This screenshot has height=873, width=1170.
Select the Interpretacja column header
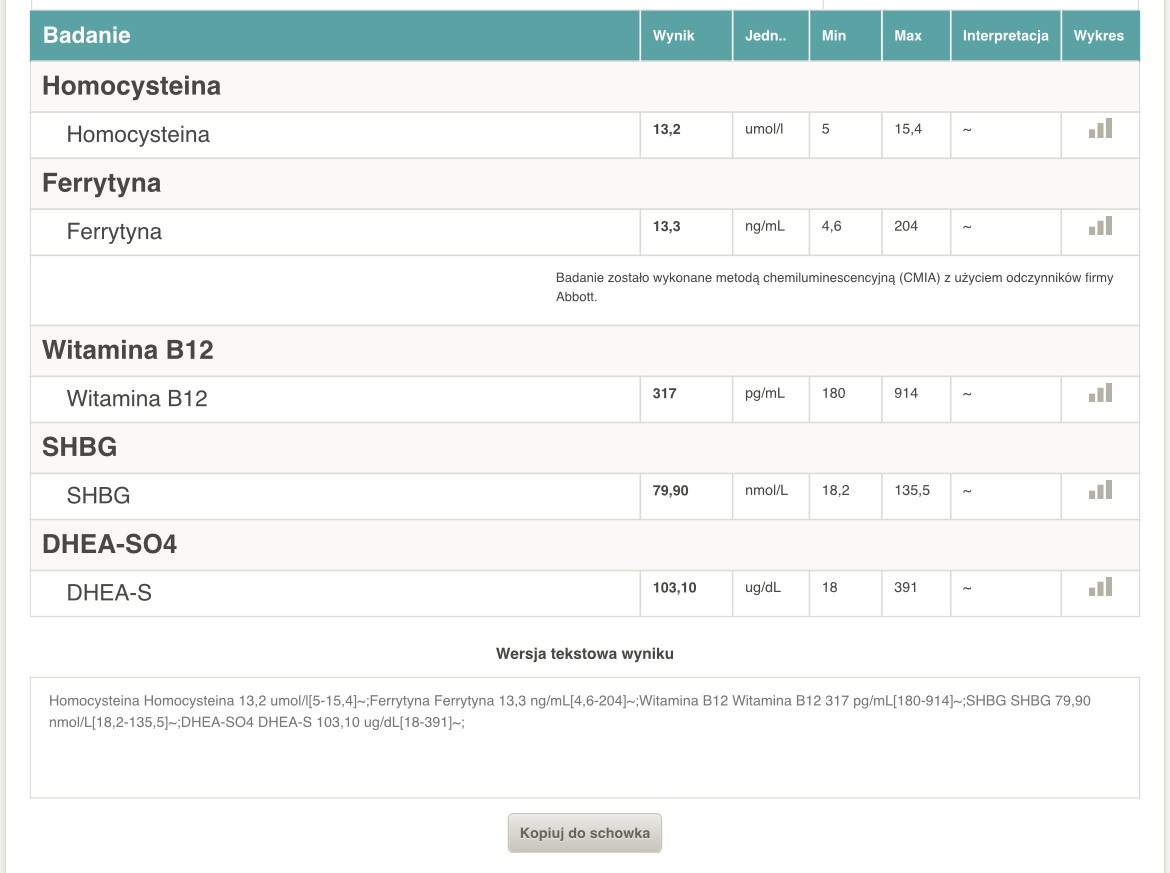click(x=1005, y=36)
